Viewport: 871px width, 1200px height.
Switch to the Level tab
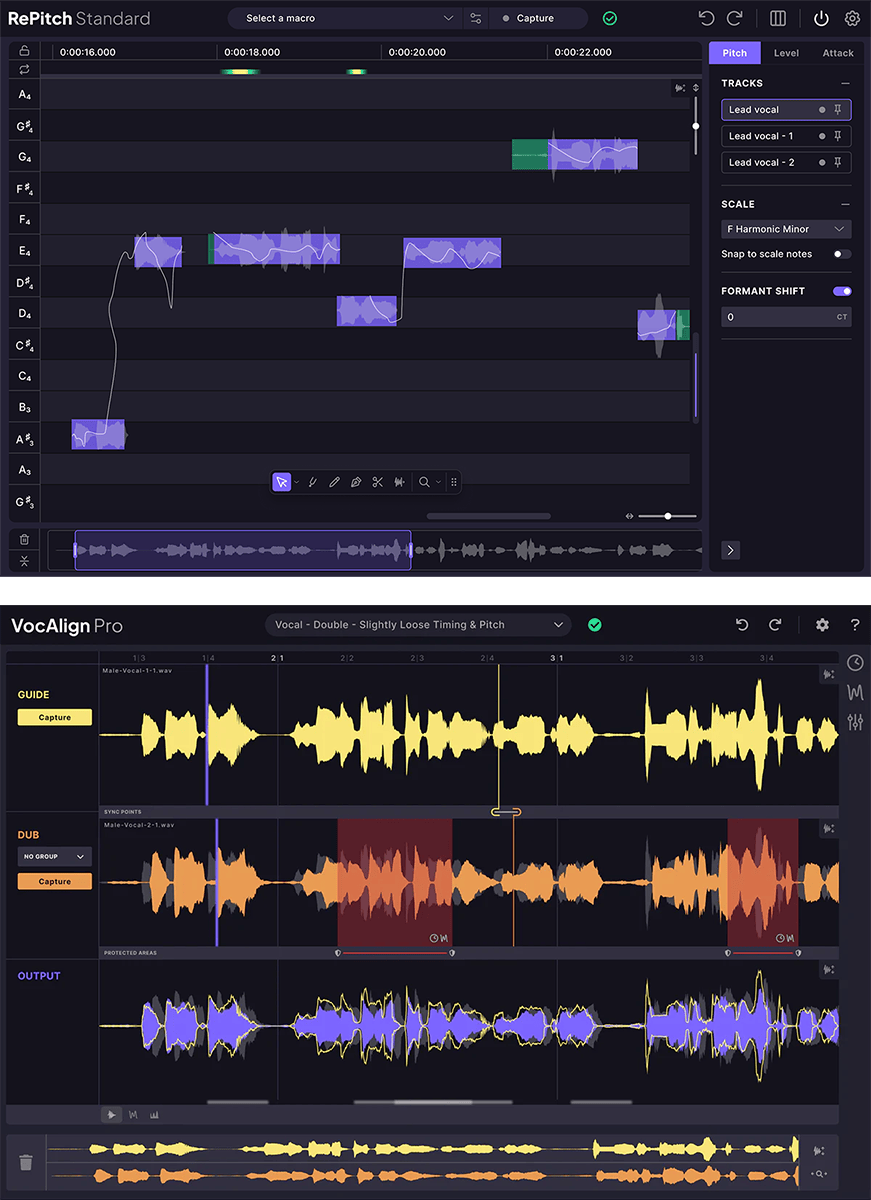click(x=786, y=52)
